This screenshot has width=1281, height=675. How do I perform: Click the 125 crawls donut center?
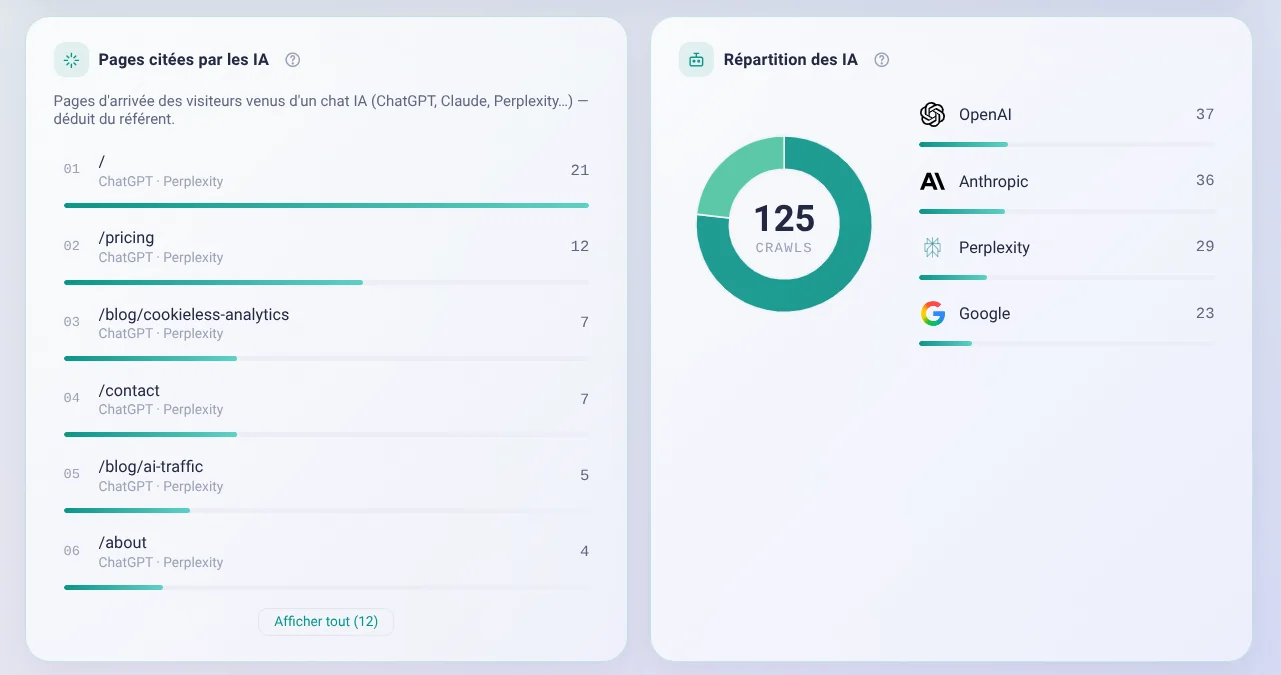pos(784,227)
